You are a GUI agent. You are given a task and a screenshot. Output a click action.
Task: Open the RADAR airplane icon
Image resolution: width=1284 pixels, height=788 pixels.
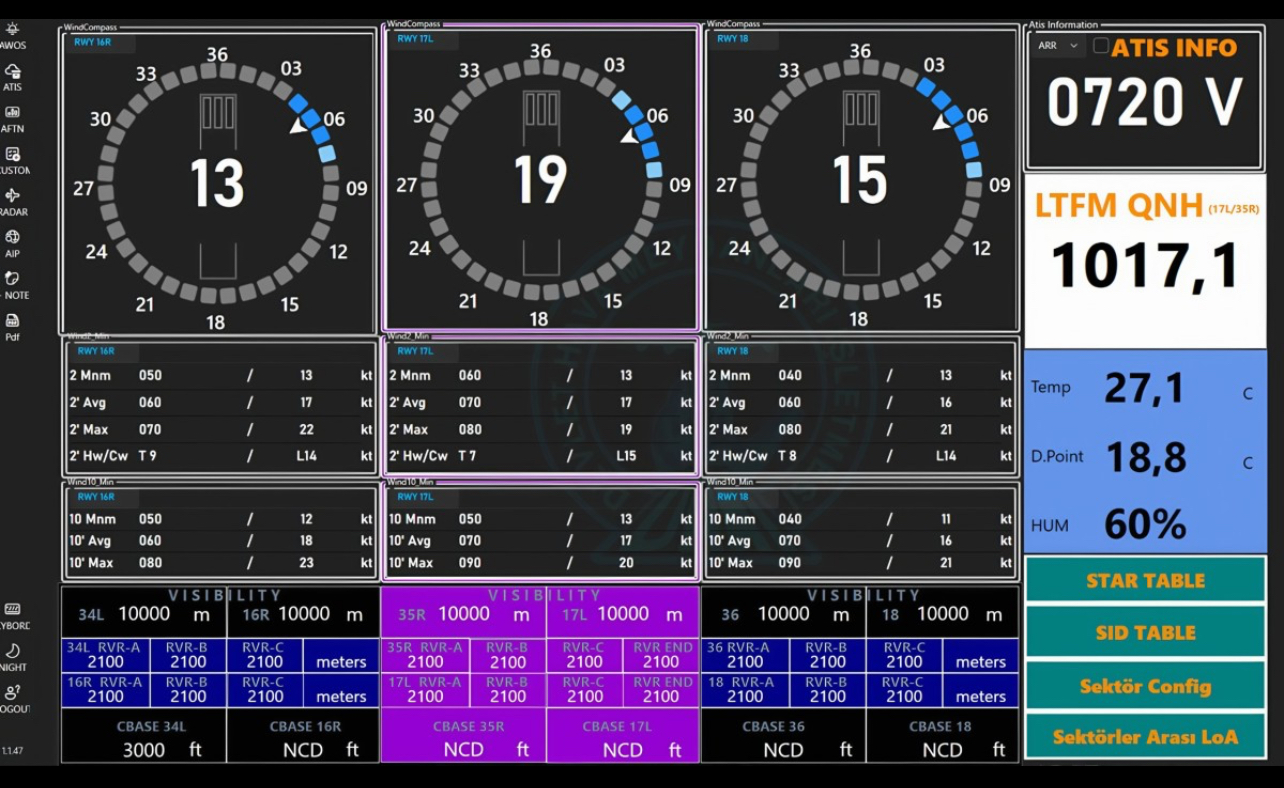[x=12, y=197]
